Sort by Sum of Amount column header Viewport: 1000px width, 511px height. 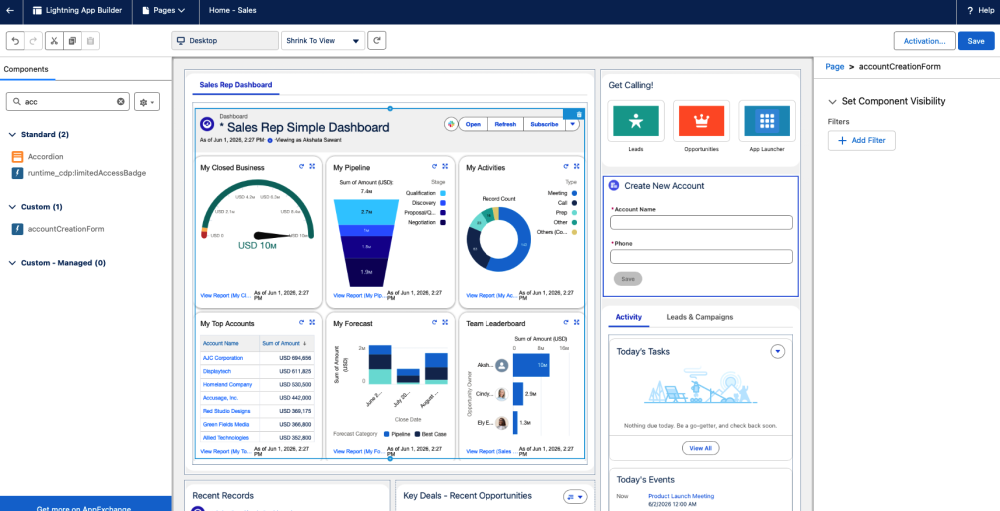(286, 343)
